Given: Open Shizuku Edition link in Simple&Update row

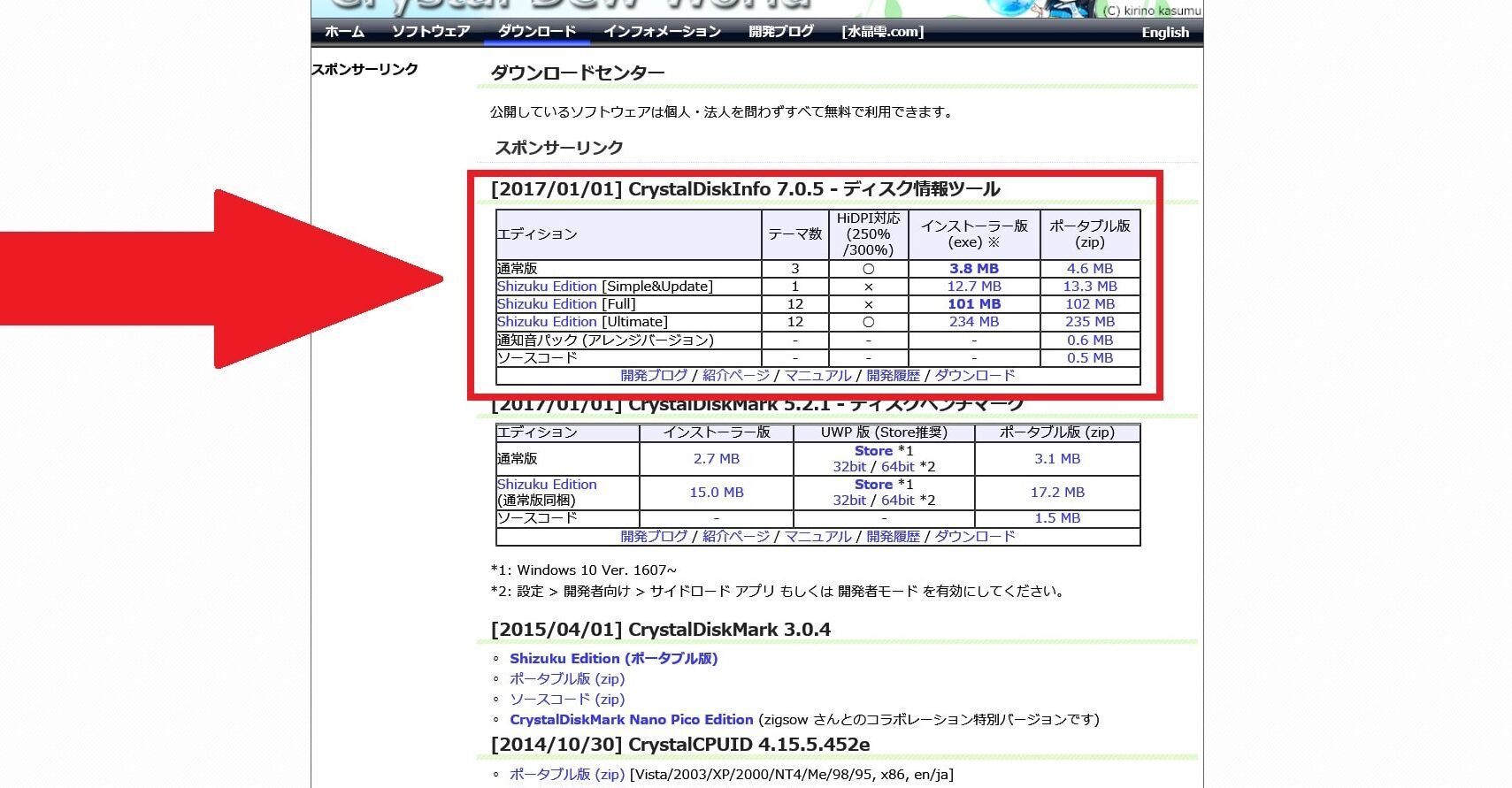Looking at the screenshot, I should 547,287.
